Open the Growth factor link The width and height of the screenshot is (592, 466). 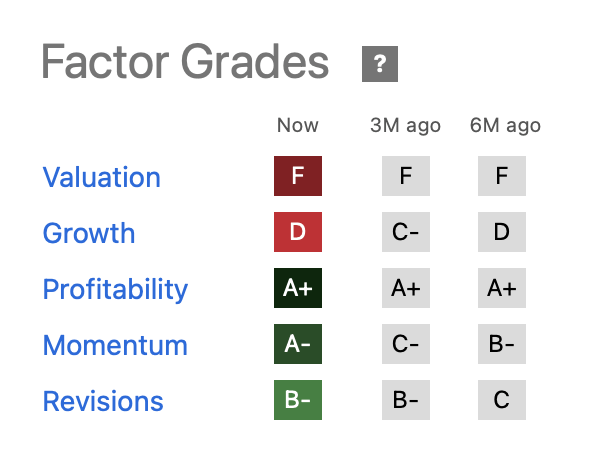[x=89, y=233]
